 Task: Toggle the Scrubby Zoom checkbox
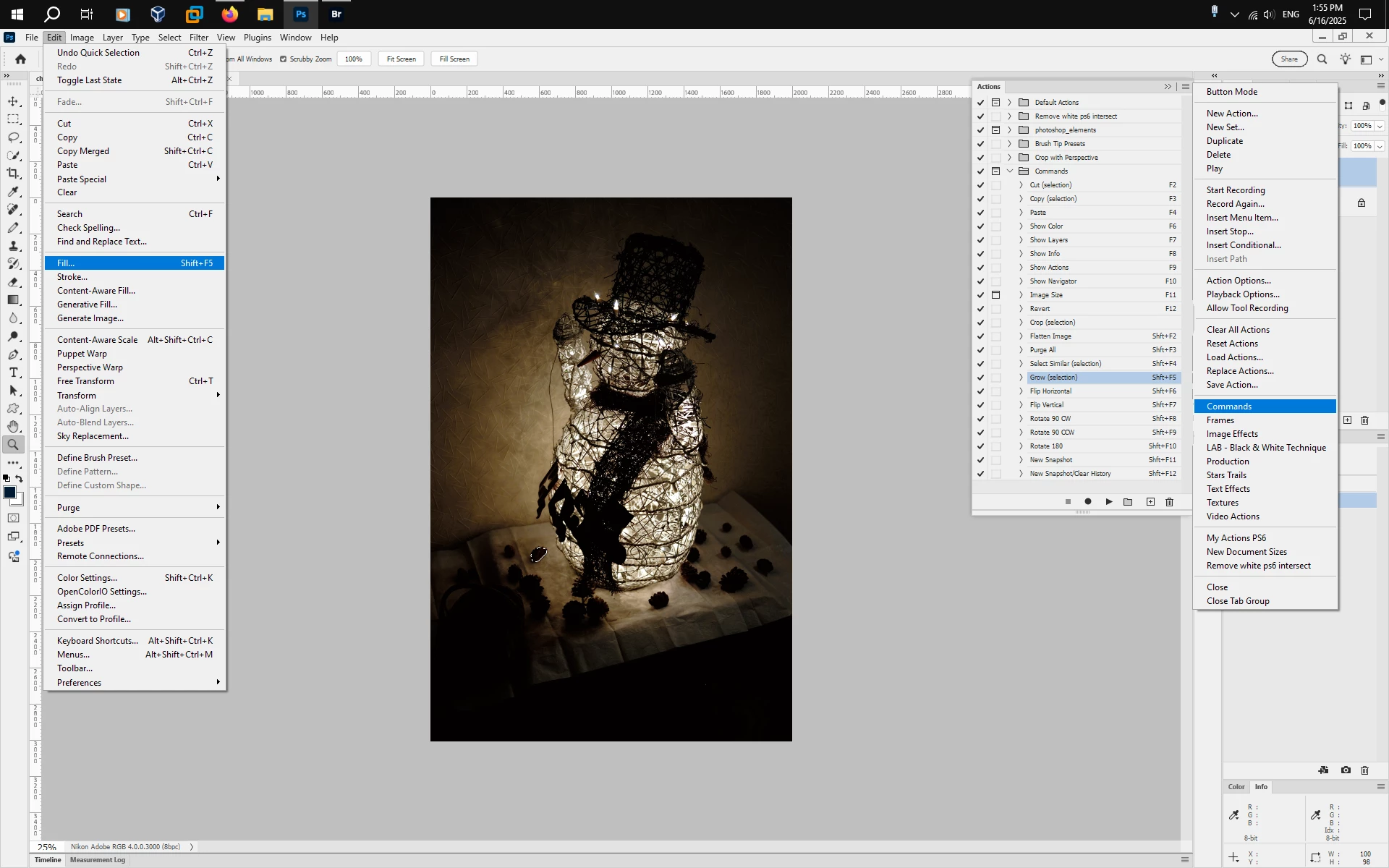tap(284, 59)
